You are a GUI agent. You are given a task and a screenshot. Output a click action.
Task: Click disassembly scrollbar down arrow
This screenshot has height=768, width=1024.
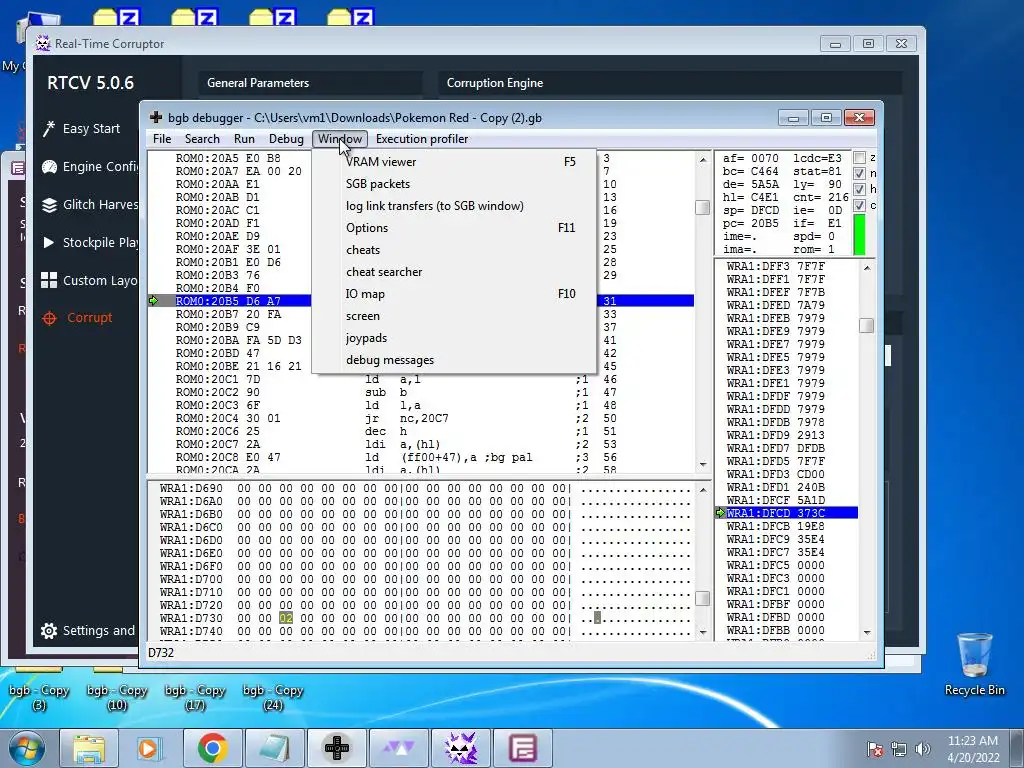(x=703, y=464)
